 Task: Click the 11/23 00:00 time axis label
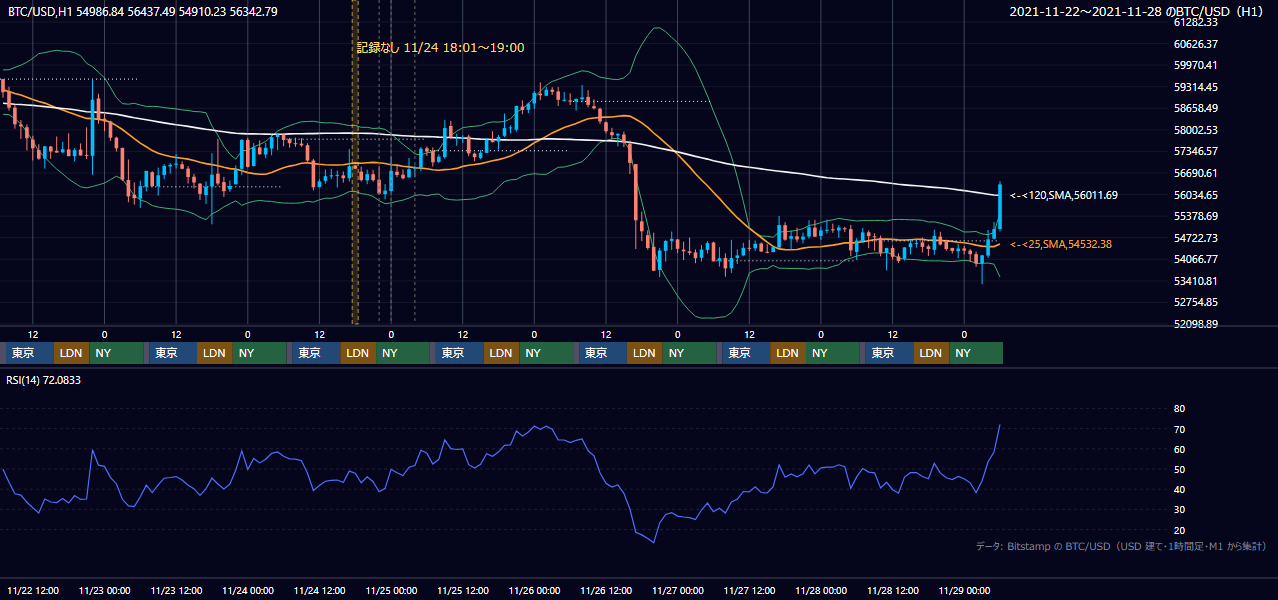[105, 590]
